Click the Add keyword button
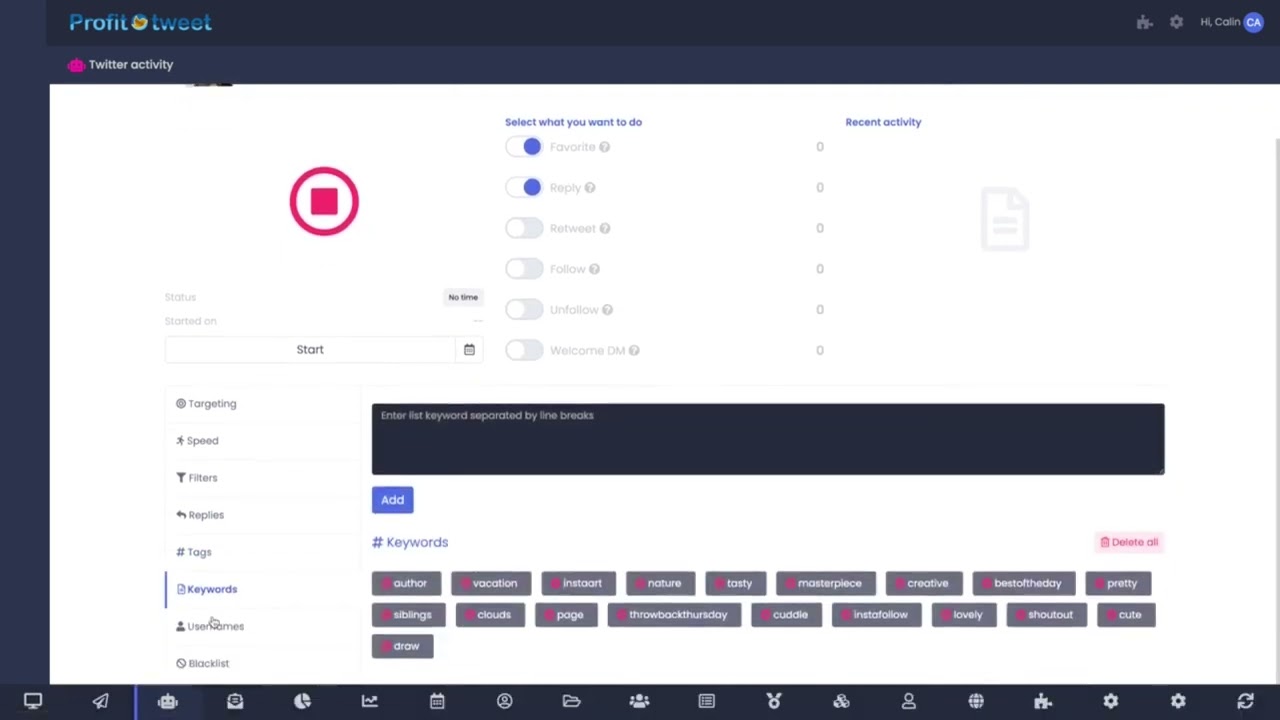 (392, 500)
